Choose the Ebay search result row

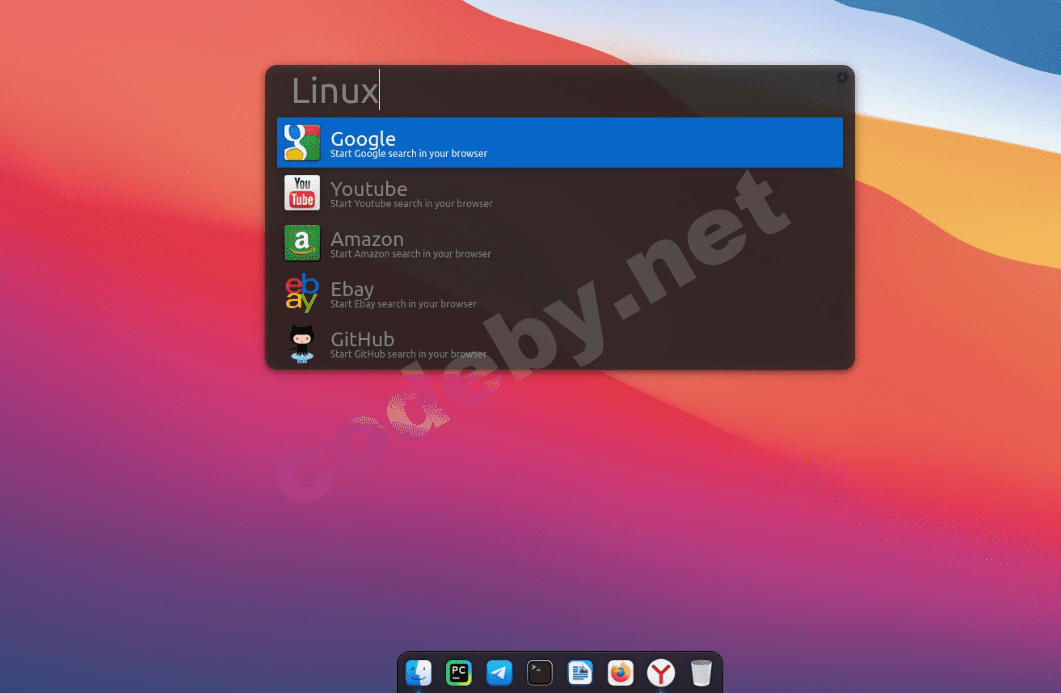click(x=560, y=293)
